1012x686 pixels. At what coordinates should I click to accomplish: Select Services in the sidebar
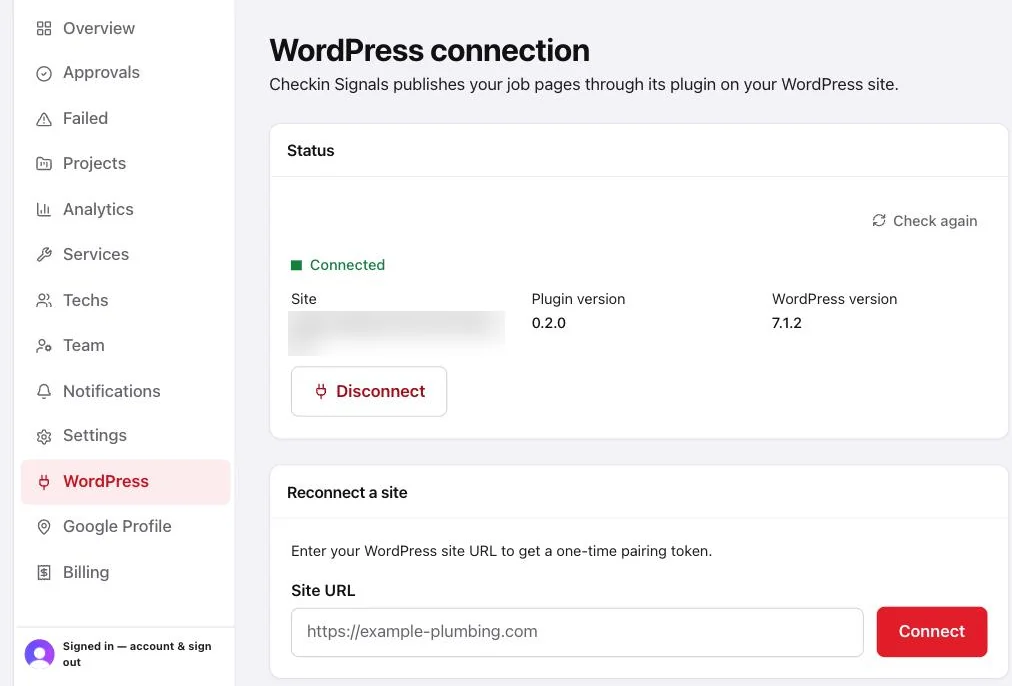pyautogui.click(x=126, y=254)
